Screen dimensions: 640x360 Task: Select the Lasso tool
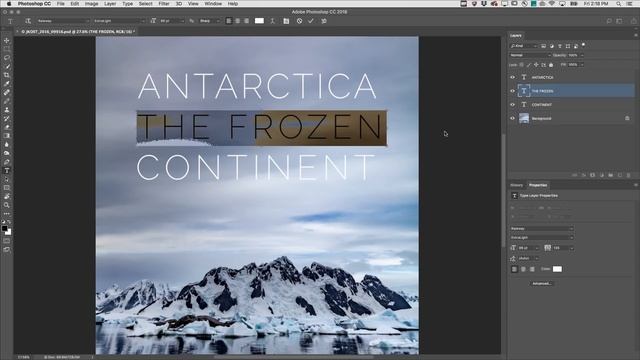(x=7, y=58)
